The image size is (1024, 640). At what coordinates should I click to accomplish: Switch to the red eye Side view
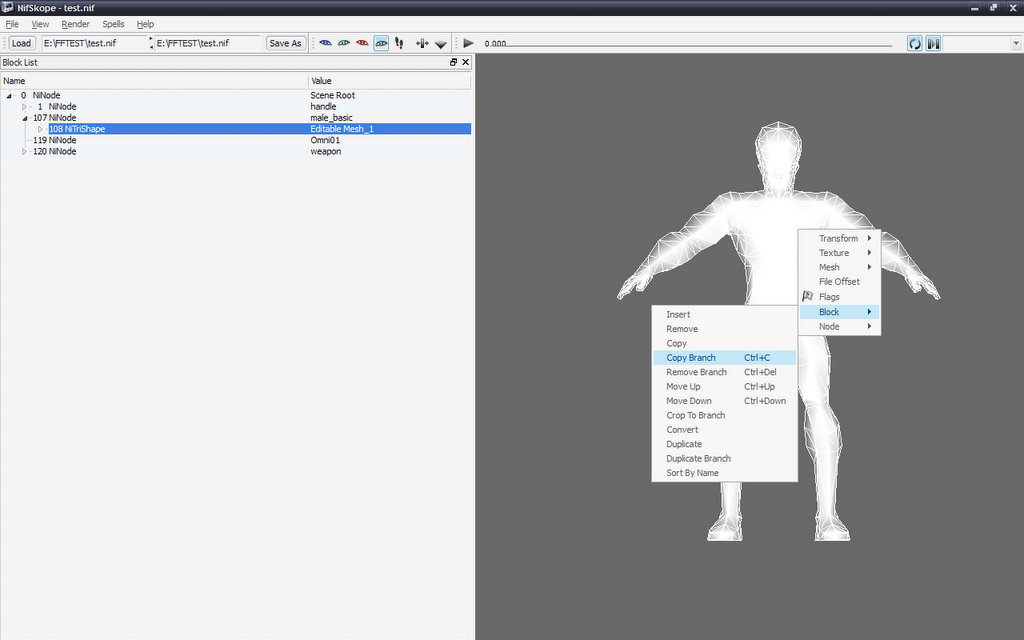pyautogui.click(x=362, y=43)
